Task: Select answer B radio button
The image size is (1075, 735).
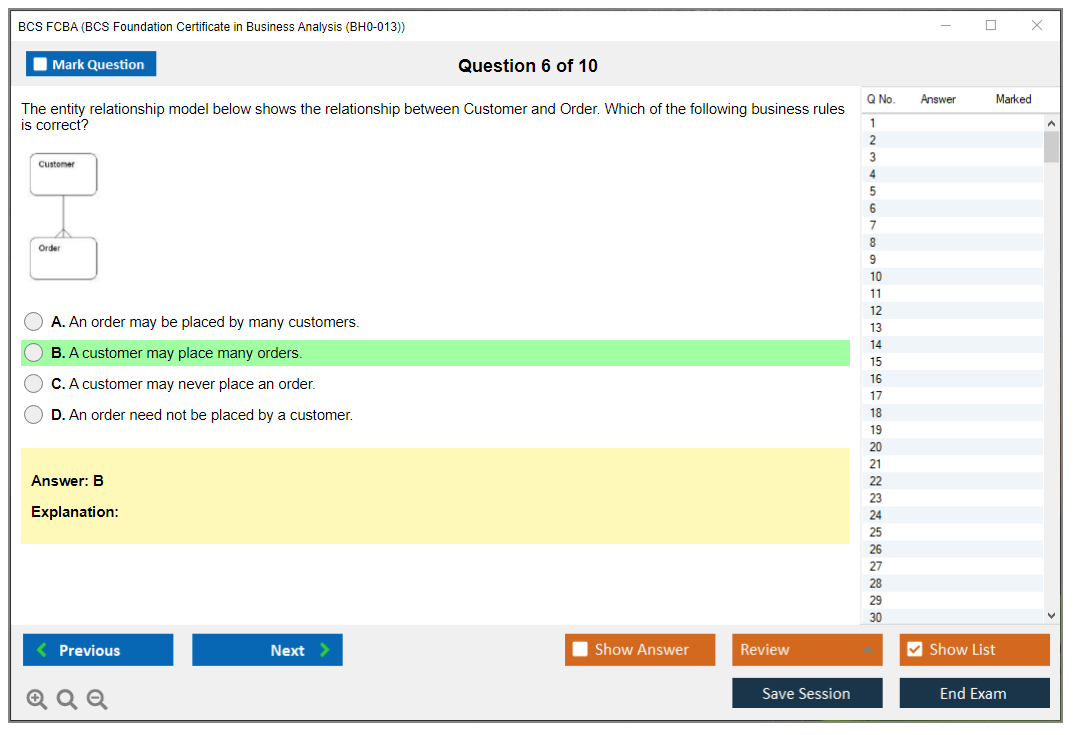Action: coord(34,353)
